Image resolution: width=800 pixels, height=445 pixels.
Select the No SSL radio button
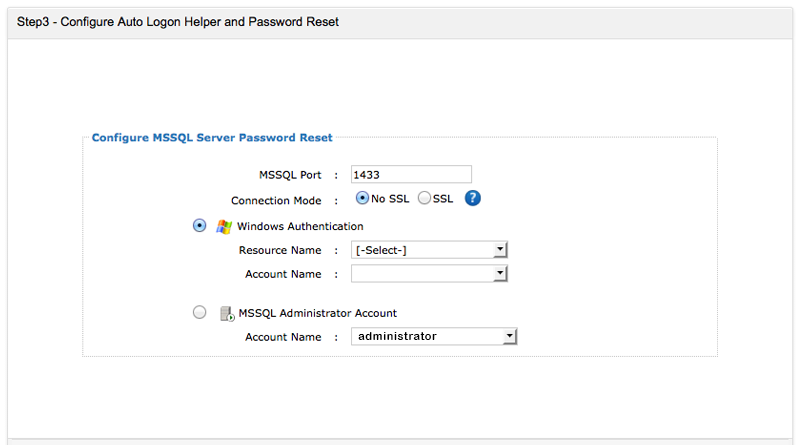[362, 198]
